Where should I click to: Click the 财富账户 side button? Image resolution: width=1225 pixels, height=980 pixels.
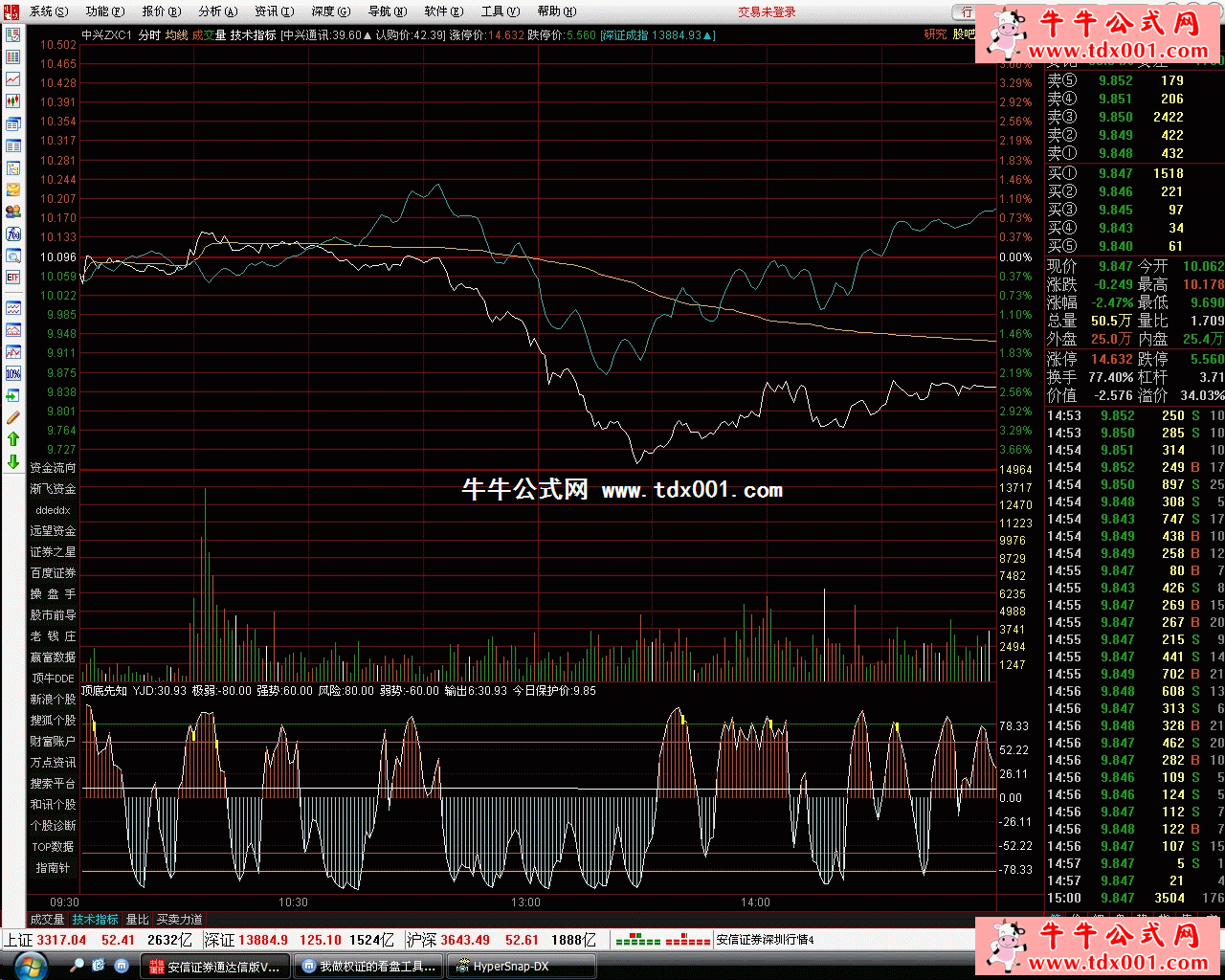[x=53, y=742]
